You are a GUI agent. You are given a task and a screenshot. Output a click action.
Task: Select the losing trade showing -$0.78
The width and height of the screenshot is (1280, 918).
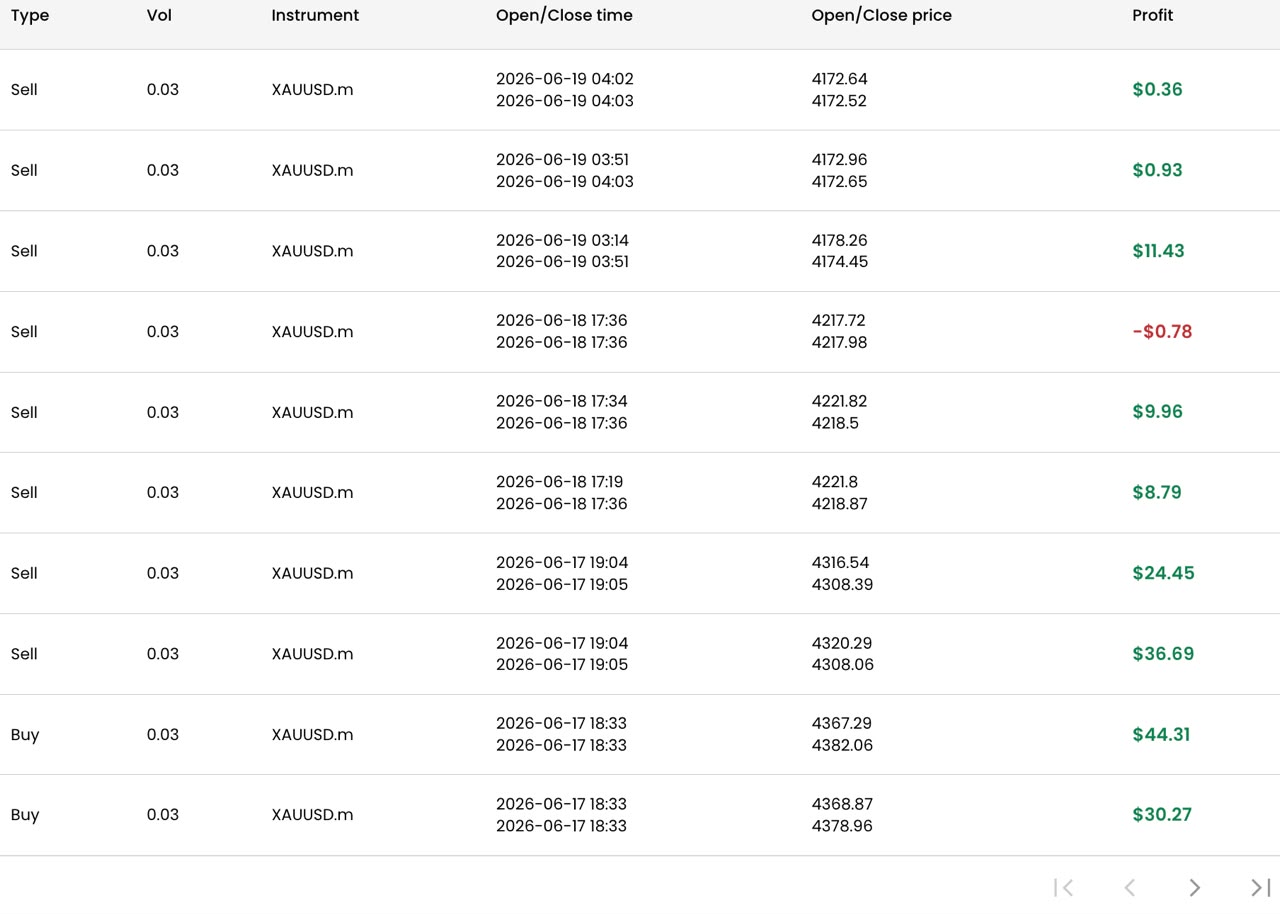[640, 332]
